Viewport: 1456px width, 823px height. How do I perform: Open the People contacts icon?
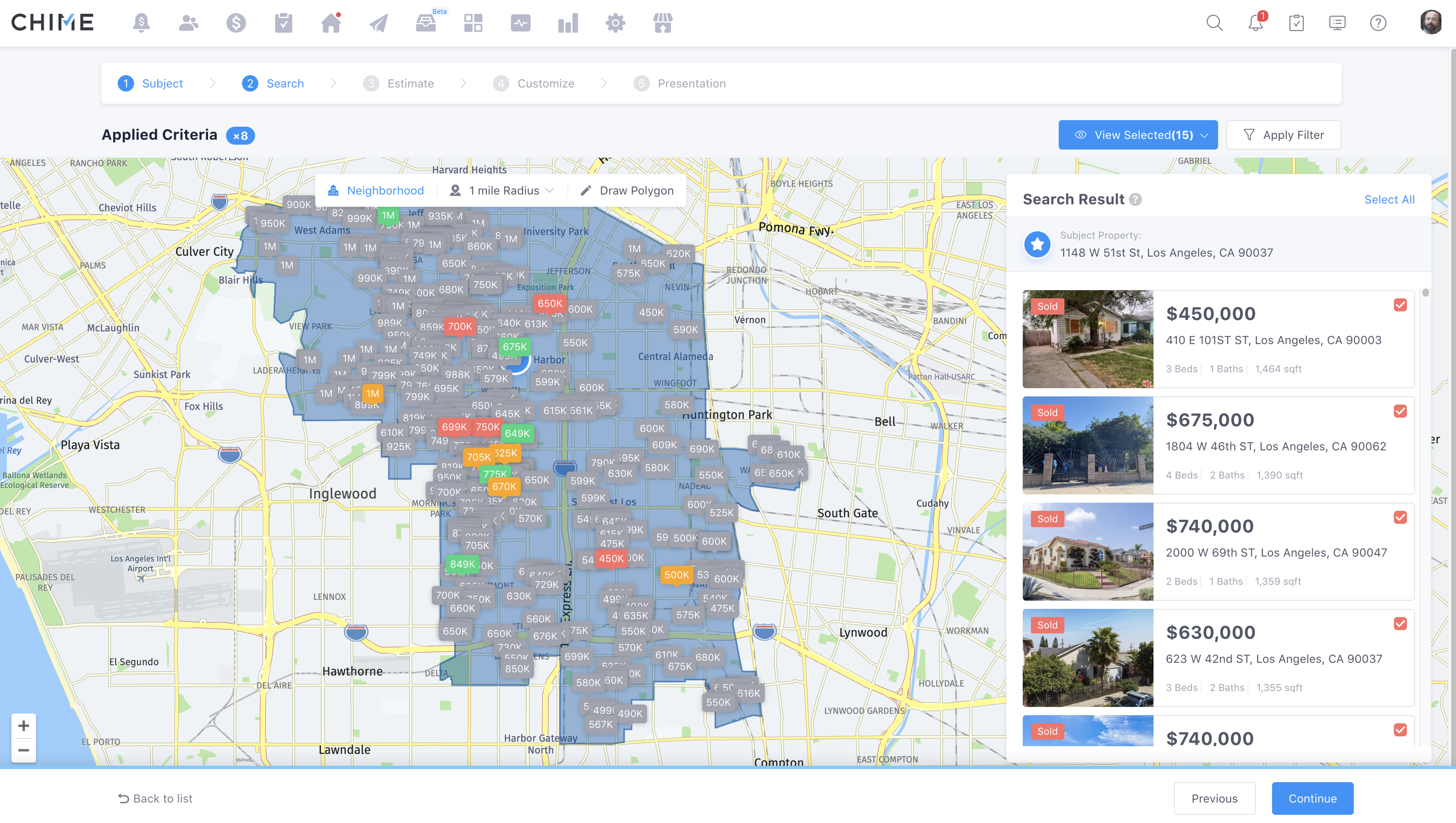pyautogui.click(x=188, y=23)
